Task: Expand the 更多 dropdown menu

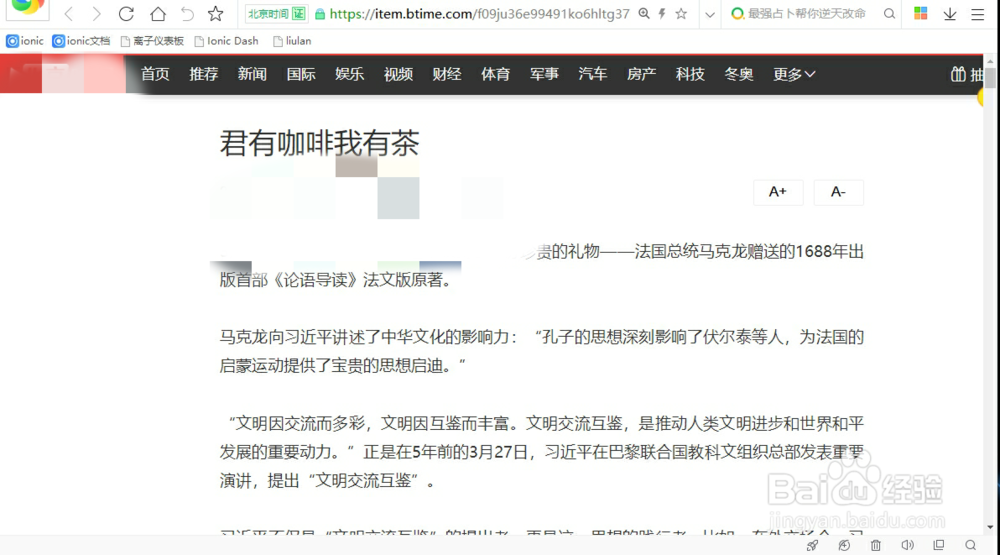Action: click(794, 74)
